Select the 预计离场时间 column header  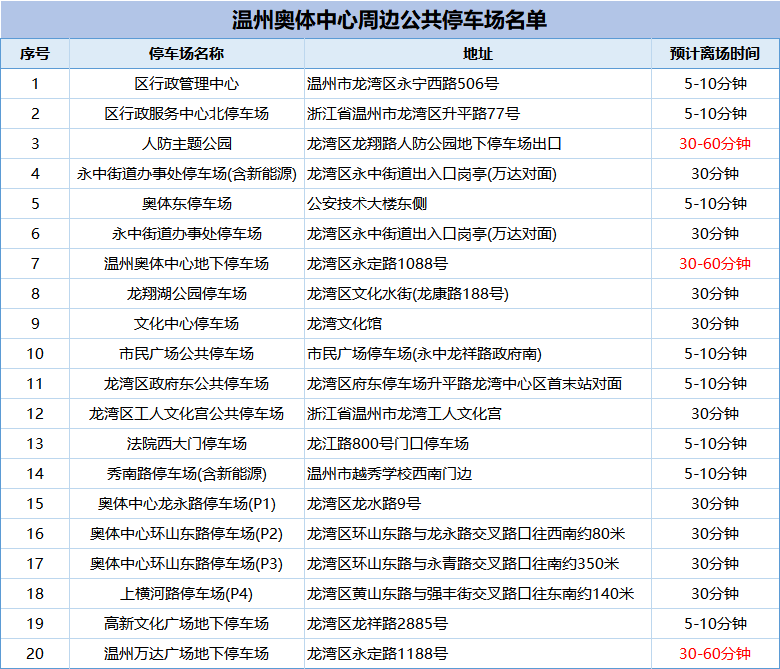[714, 54]
